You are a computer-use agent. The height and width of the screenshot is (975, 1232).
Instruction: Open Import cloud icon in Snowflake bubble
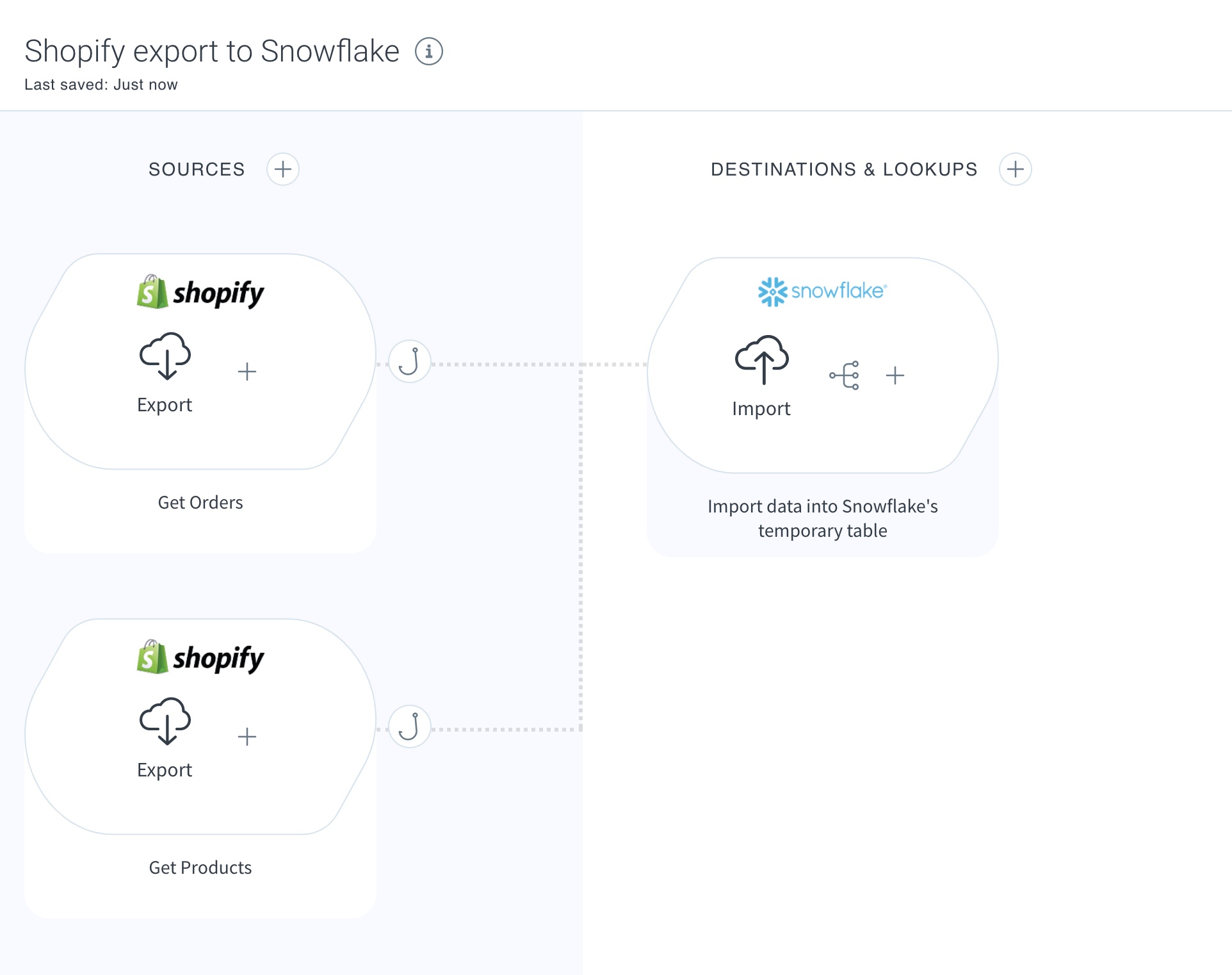click(762, 360)
